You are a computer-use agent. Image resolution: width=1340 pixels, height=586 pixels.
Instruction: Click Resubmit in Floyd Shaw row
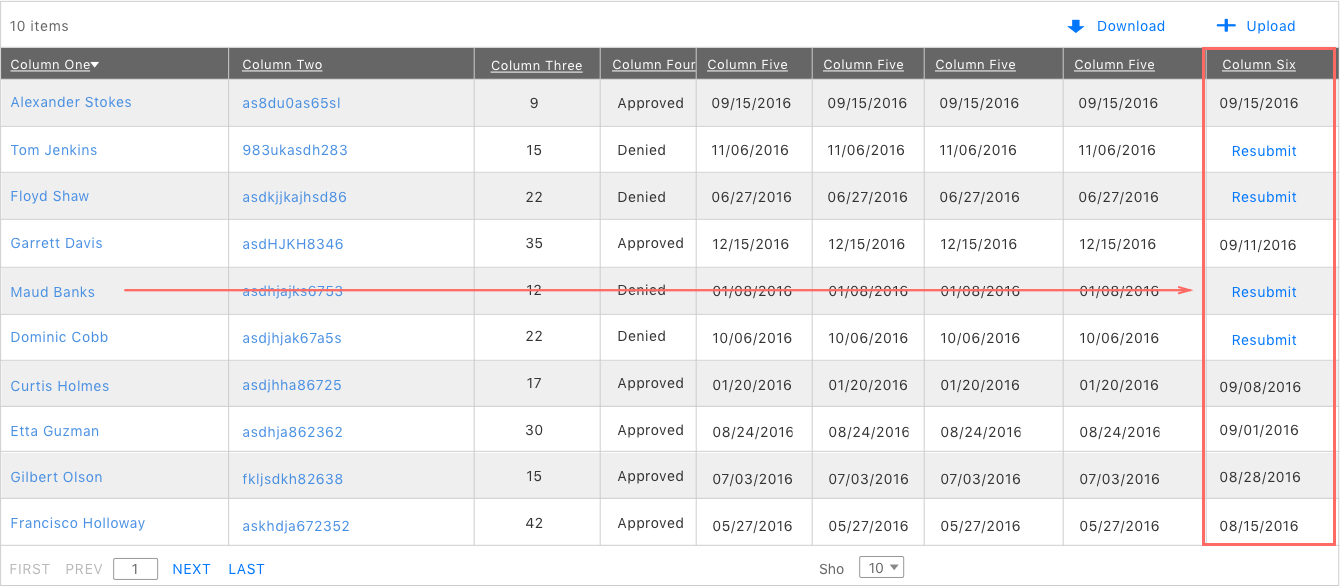pyautogui.click(x=1264, y=197)
